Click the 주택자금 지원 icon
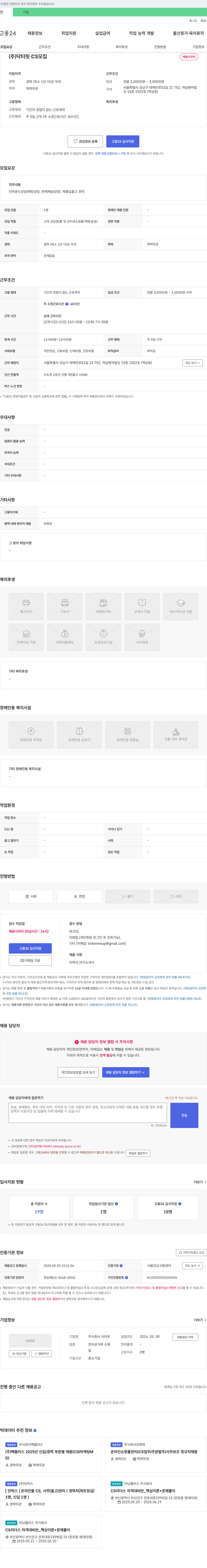Viewport: 207px width, 1568px height. 26,637
